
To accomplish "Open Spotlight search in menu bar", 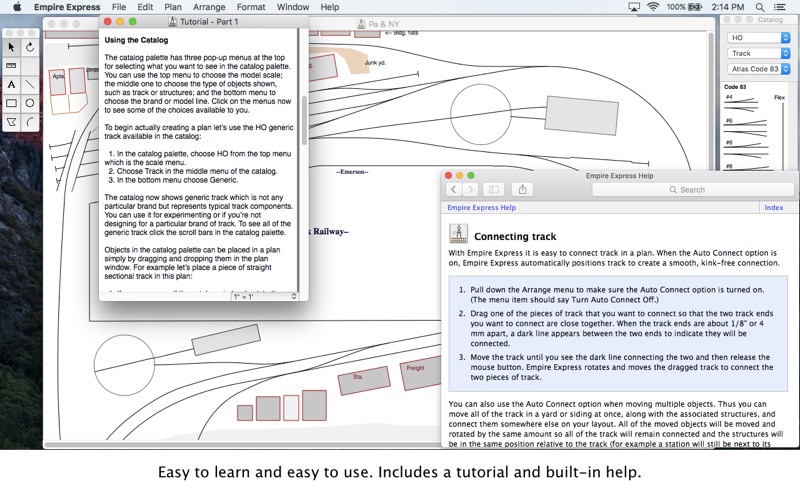I will pos(760,7).
